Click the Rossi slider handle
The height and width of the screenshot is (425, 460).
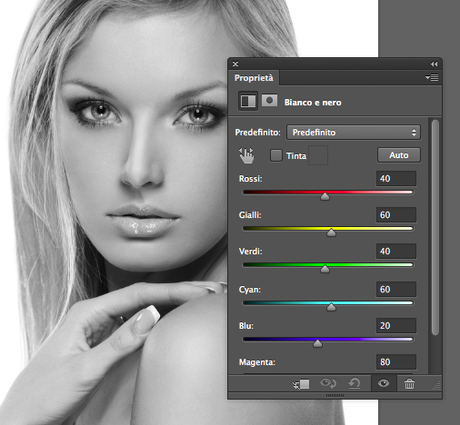(325, 196)
